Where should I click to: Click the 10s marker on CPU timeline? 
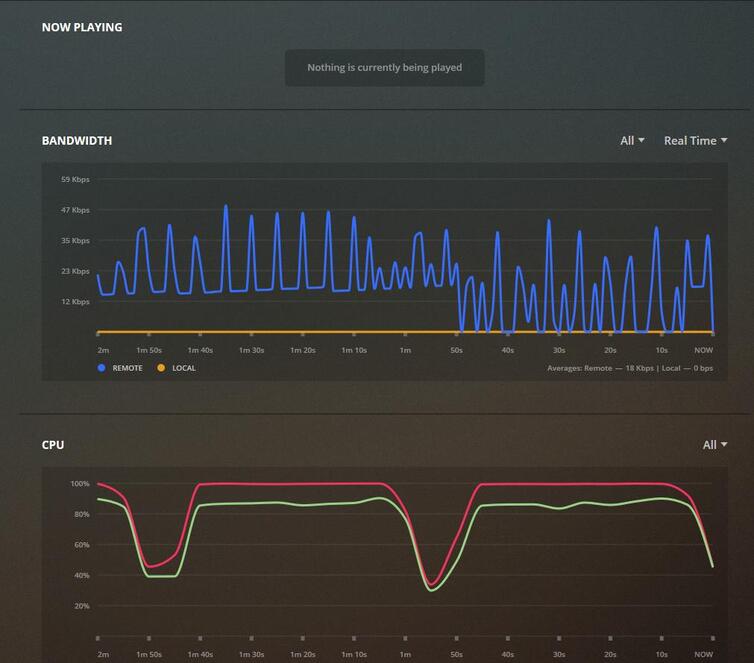coord(662,654)
